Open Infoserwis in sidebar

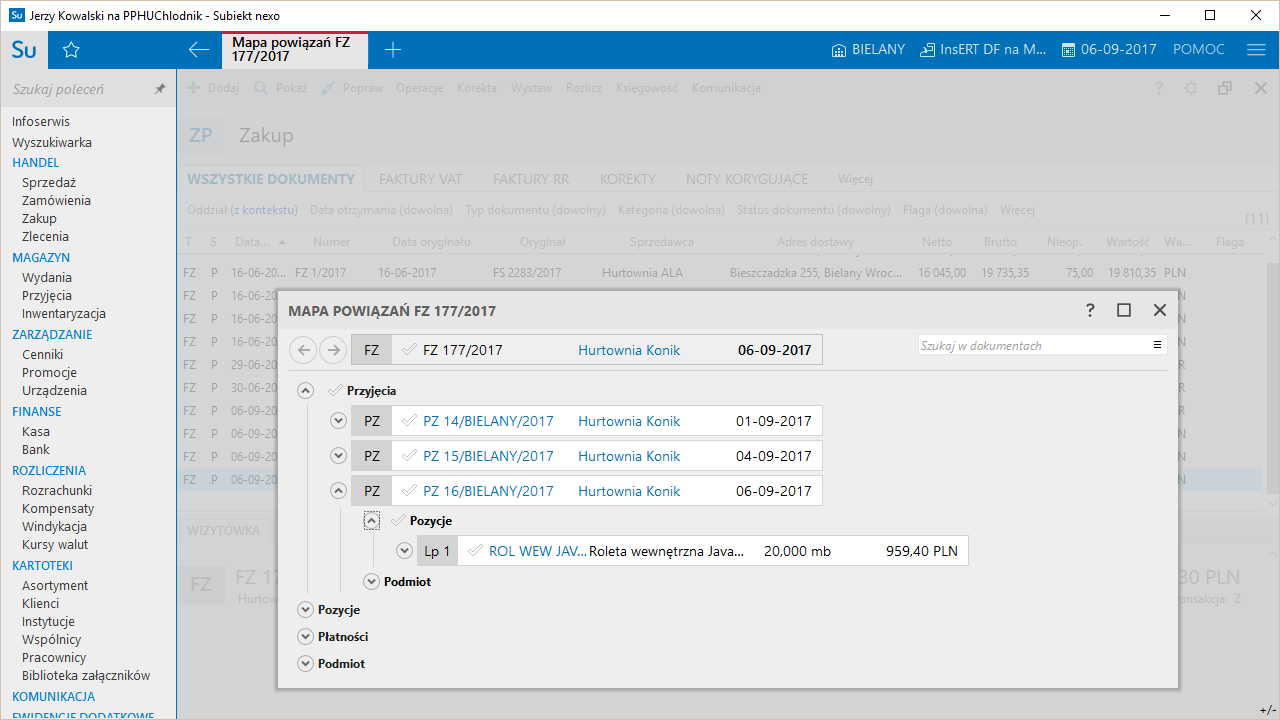click(42, 121)
